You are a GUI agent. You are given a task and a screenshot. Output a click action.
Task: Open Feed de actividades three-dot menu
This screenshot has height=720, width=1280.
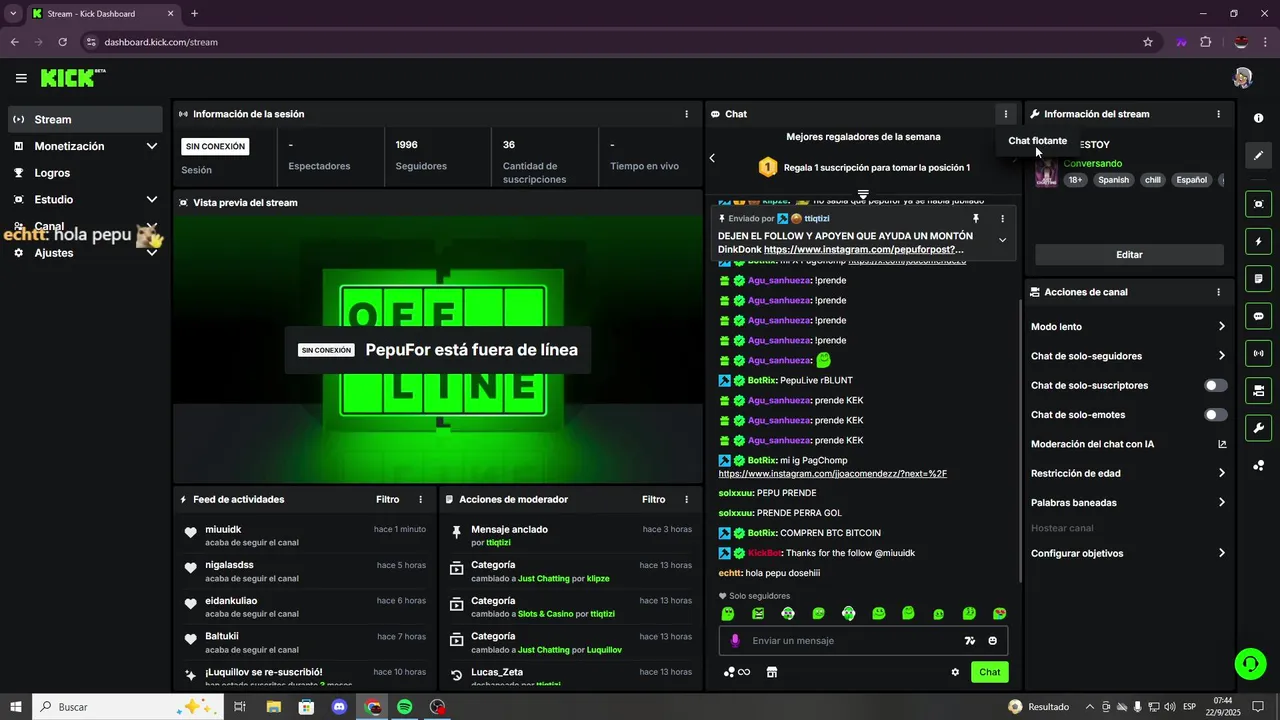click(420, 499)
